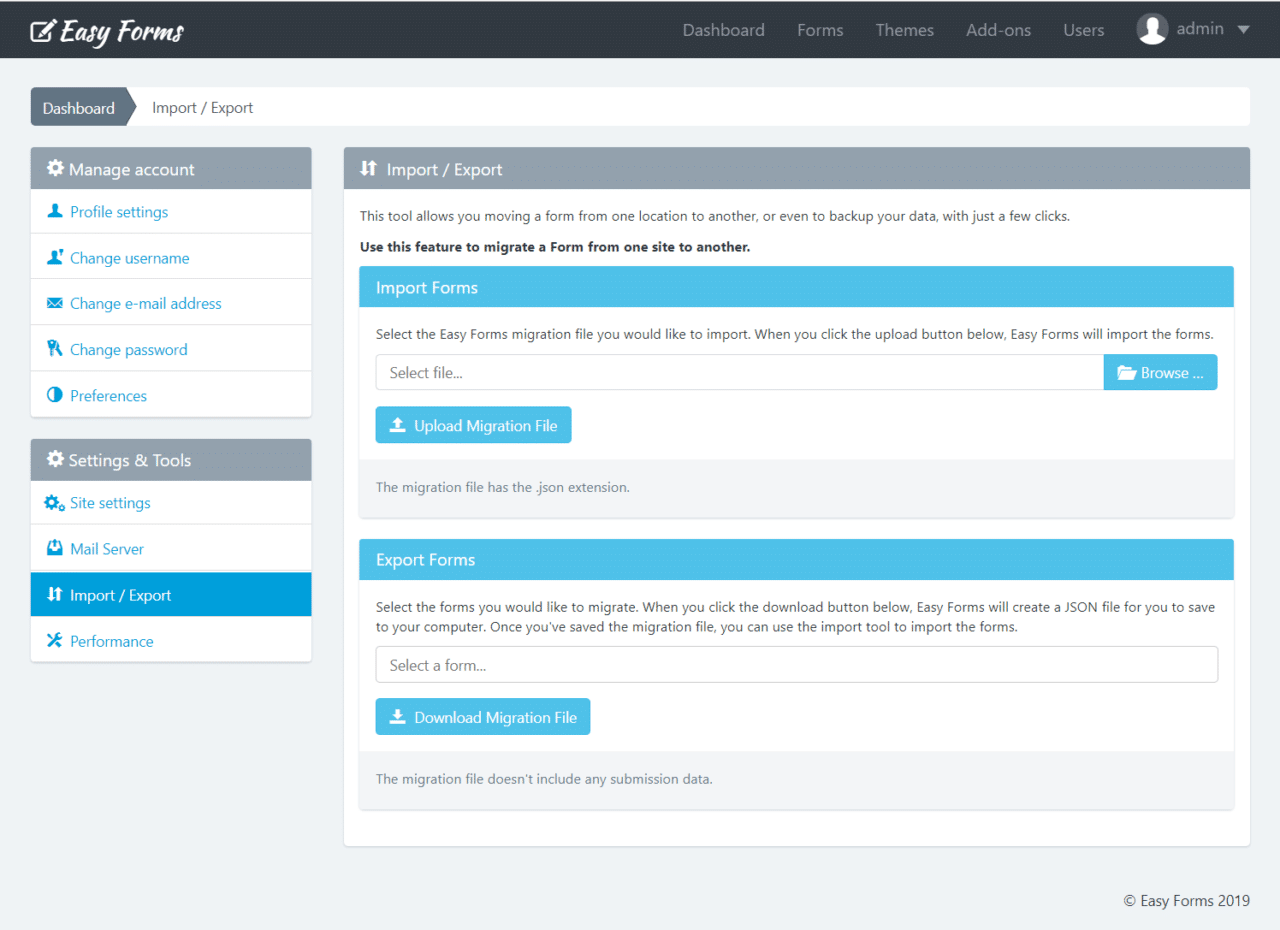Viewport: 1280px width, 930px height.
Task: Open Preferences link
Action: [109, 396]
